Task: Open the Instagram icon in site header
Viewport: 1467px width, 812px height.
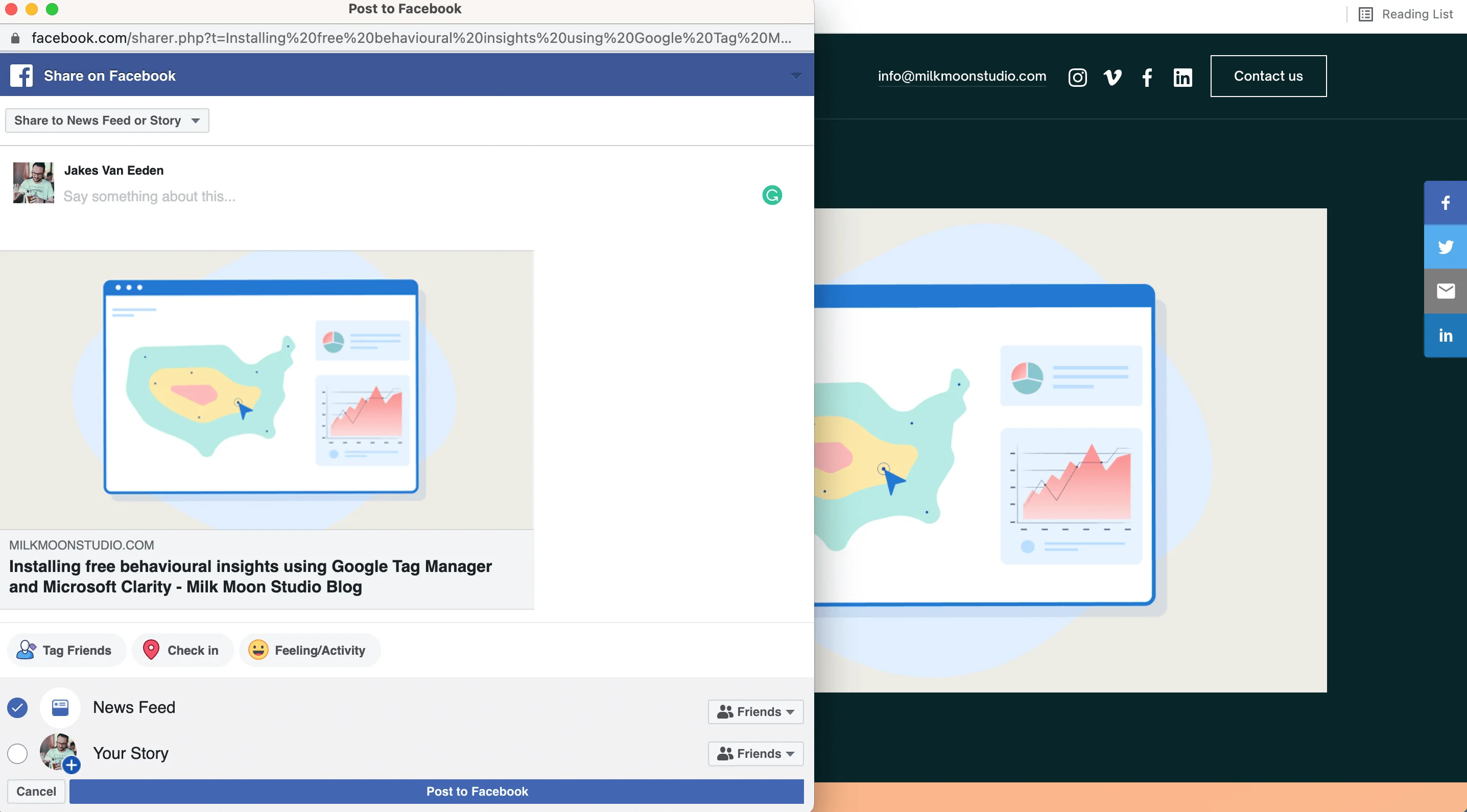Action: (1077, 77)
